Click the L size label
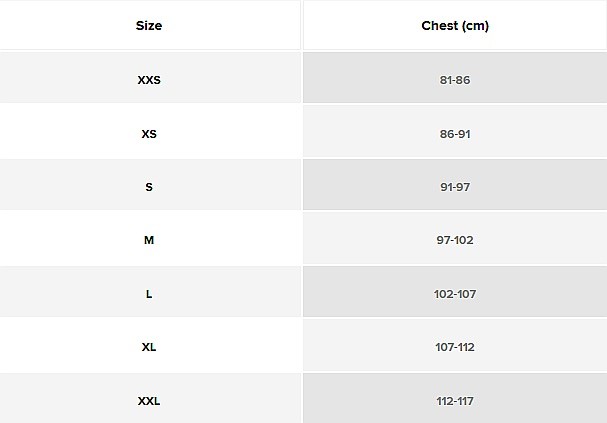This screenshot has height=423, width=607. [149, 294]
